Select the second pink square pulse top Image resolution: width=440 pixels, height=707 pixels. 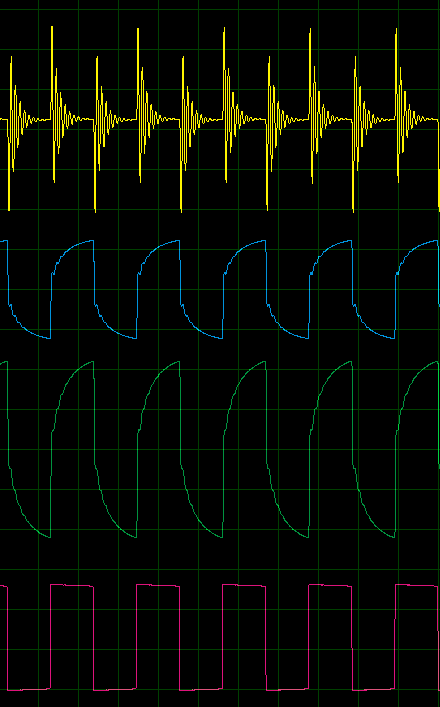[x=158, y=585]
